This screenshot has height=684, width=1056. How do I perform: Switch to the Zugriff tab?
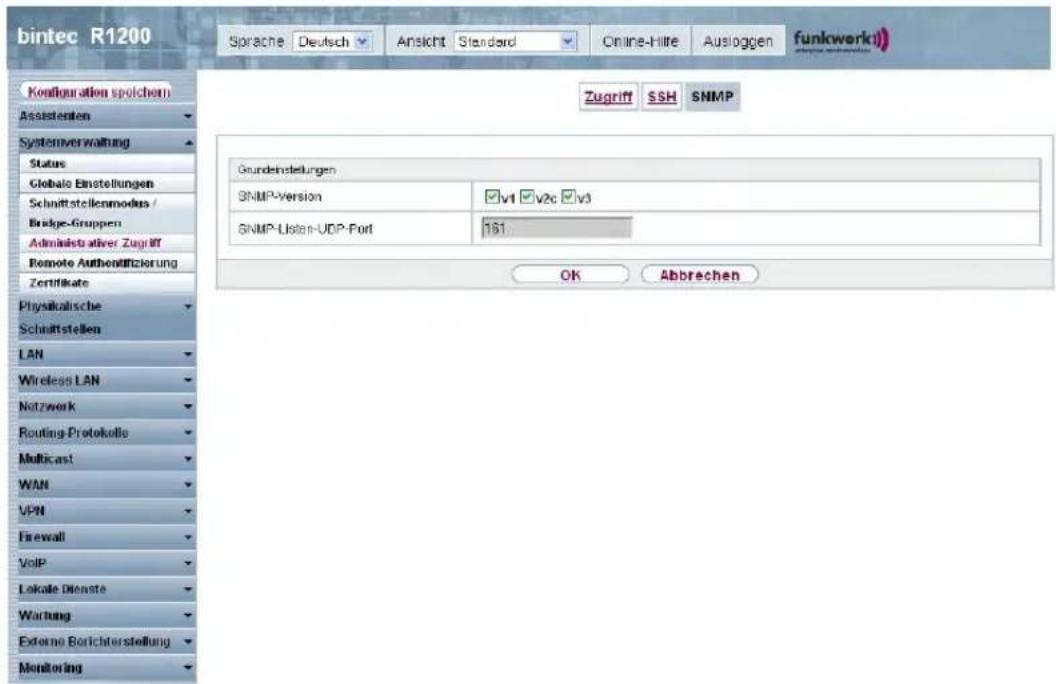(608, 97)
